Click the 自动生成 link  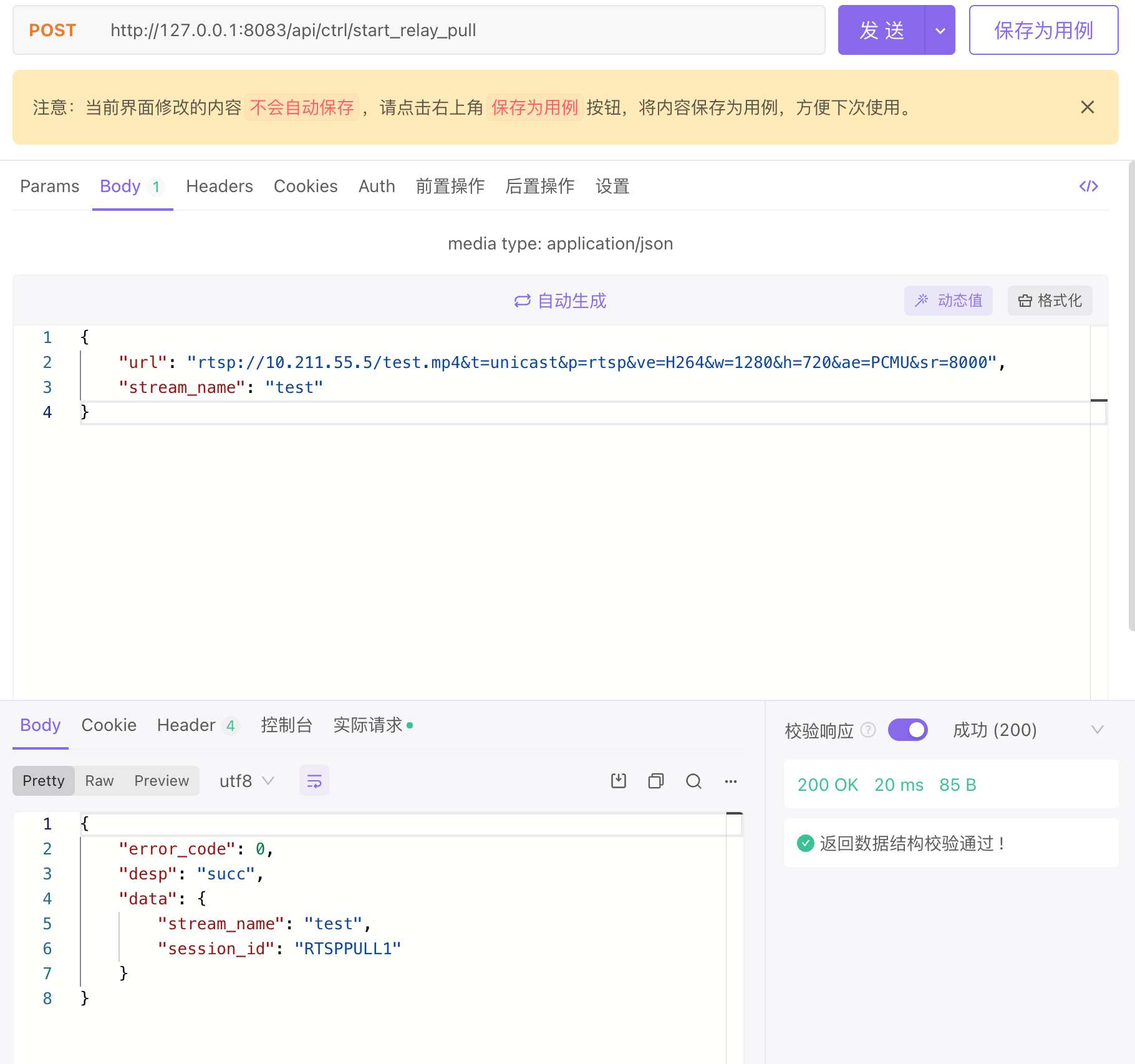[560, 301]
